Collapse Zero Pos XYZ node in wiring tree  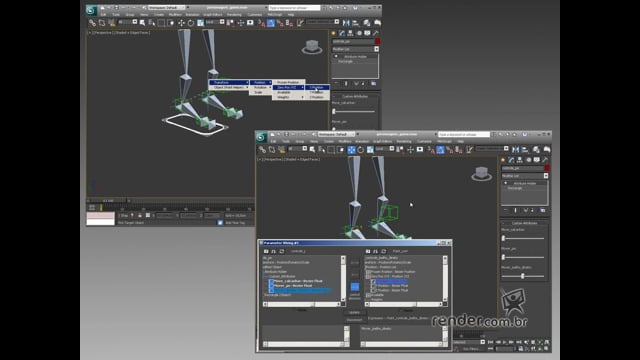(x=368, y=276)
